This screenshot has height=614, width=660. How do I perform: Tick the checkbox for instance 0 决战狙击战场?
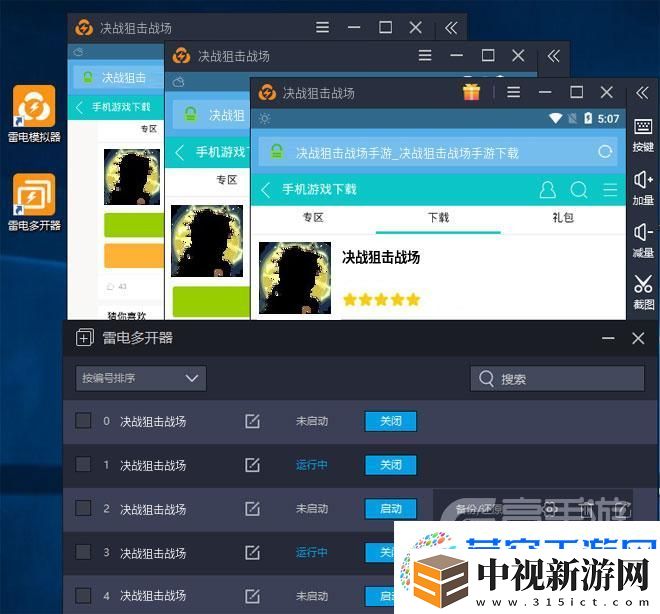[x=83, y=420]
